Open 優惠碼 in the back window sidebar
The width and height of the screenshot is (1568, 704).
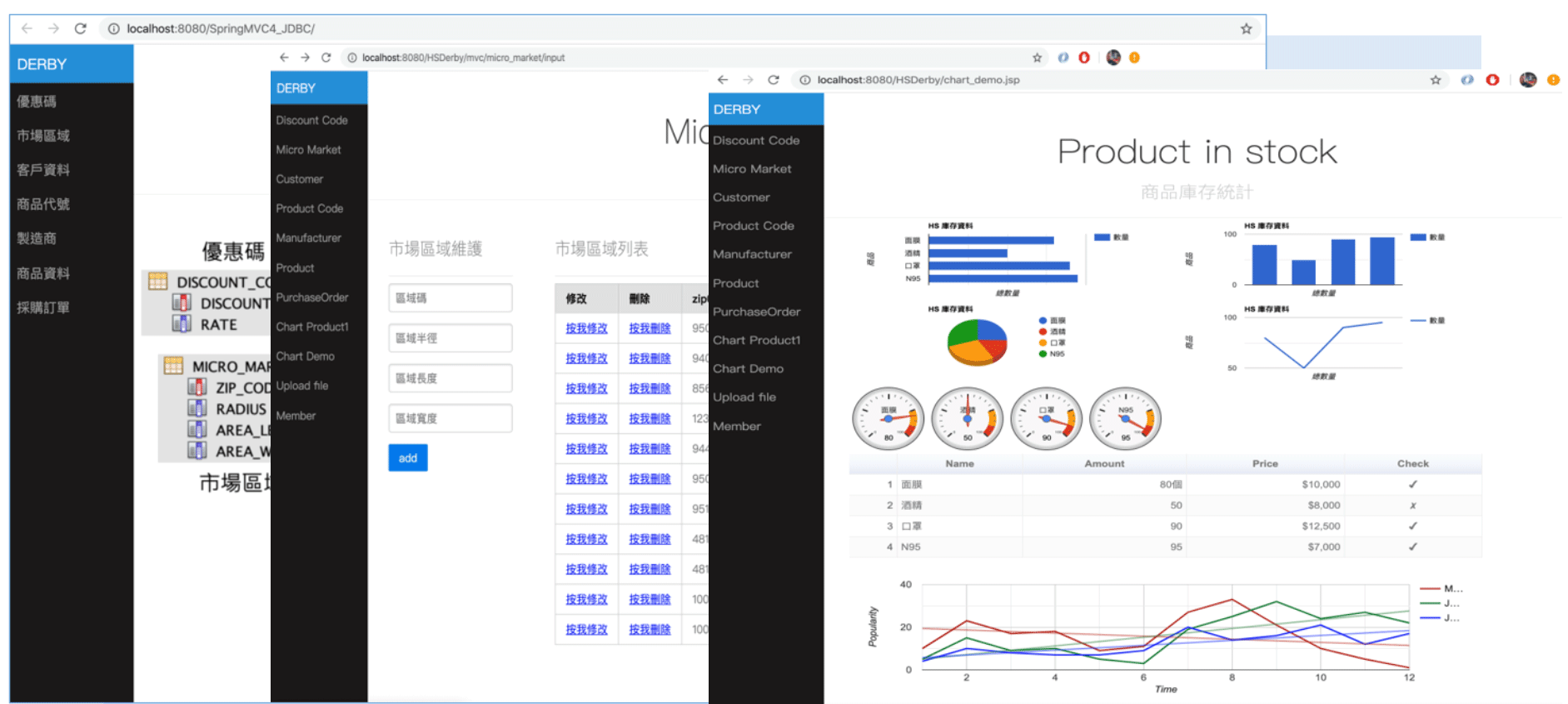coord(37,102)
